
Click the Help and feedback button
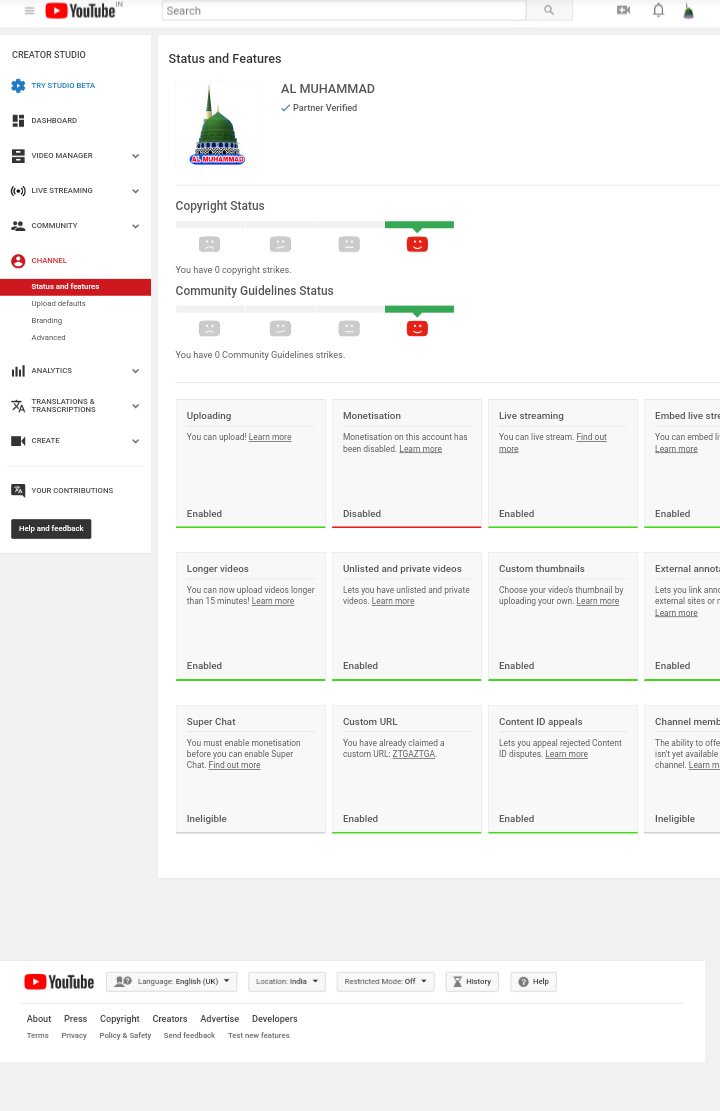point(51,529)
